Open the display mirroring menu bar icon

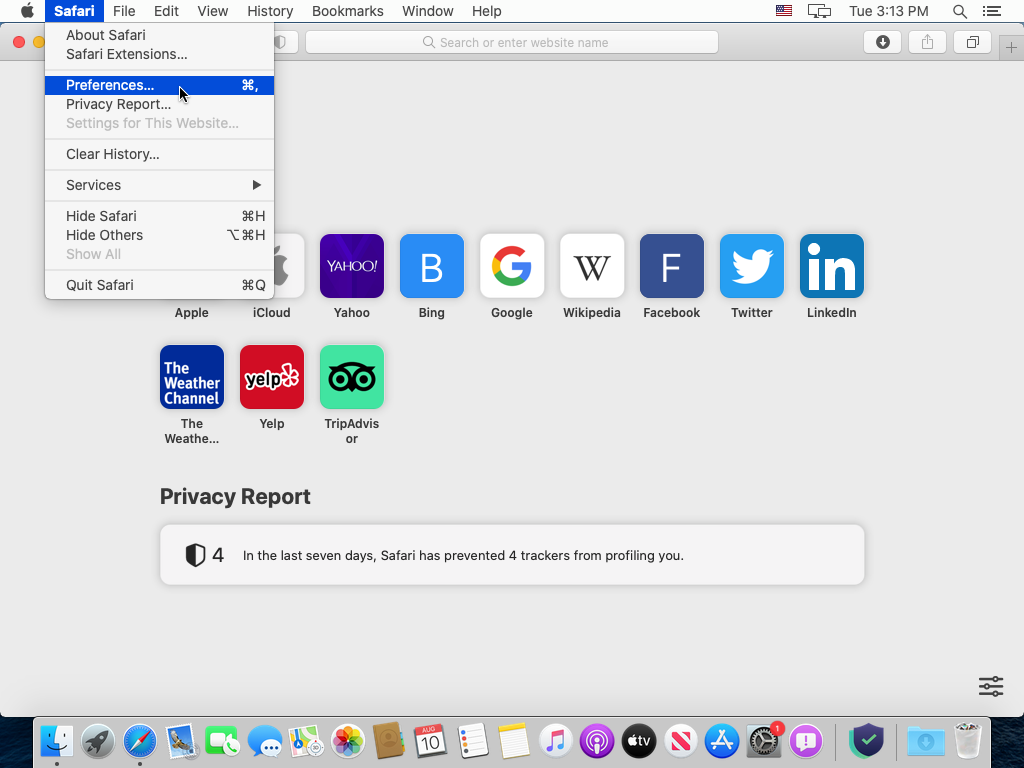[x=819, y=11]
